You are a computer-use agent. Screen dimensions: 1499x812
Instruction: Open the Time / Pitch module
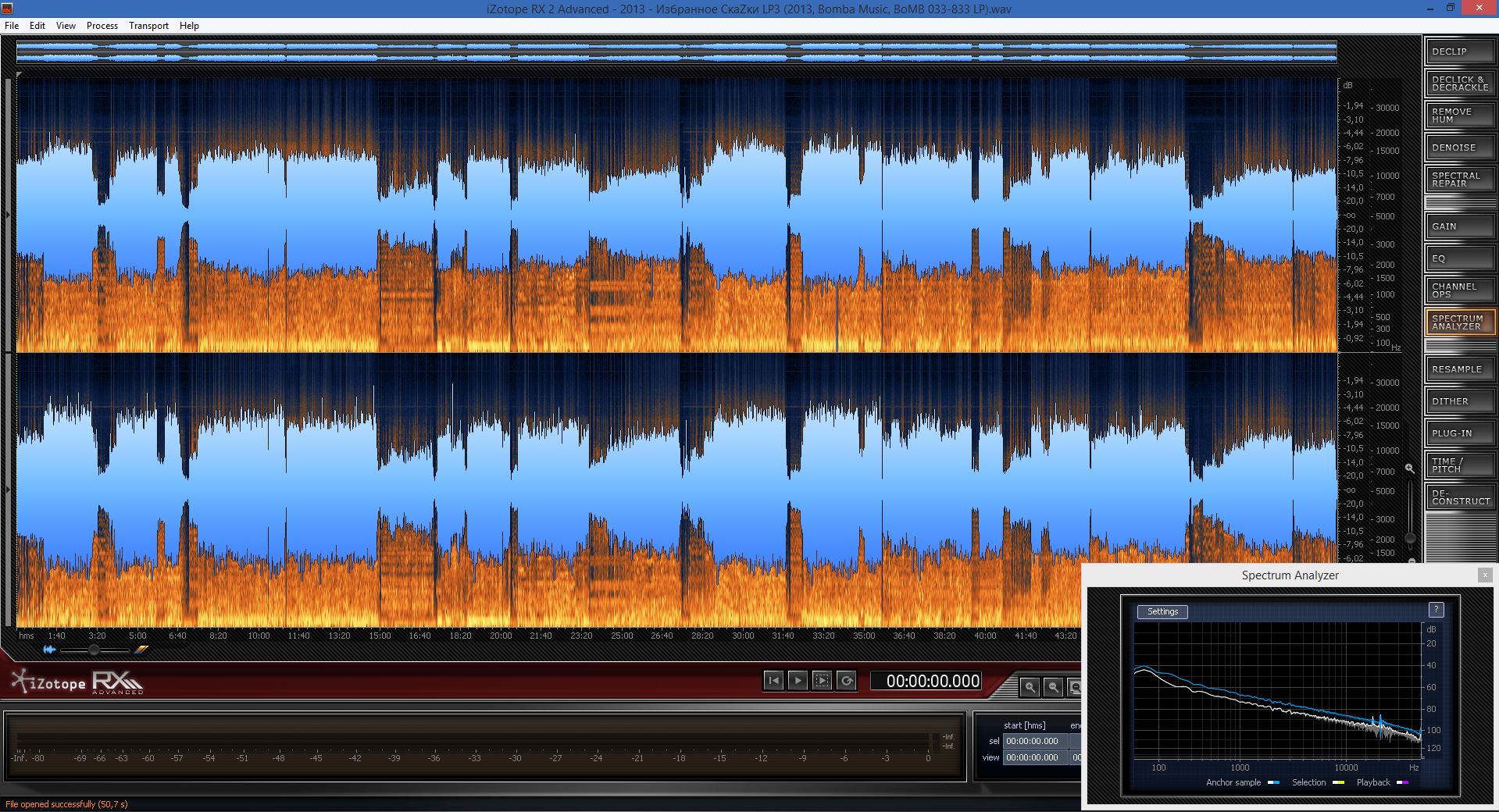[x=1460, y=465]
